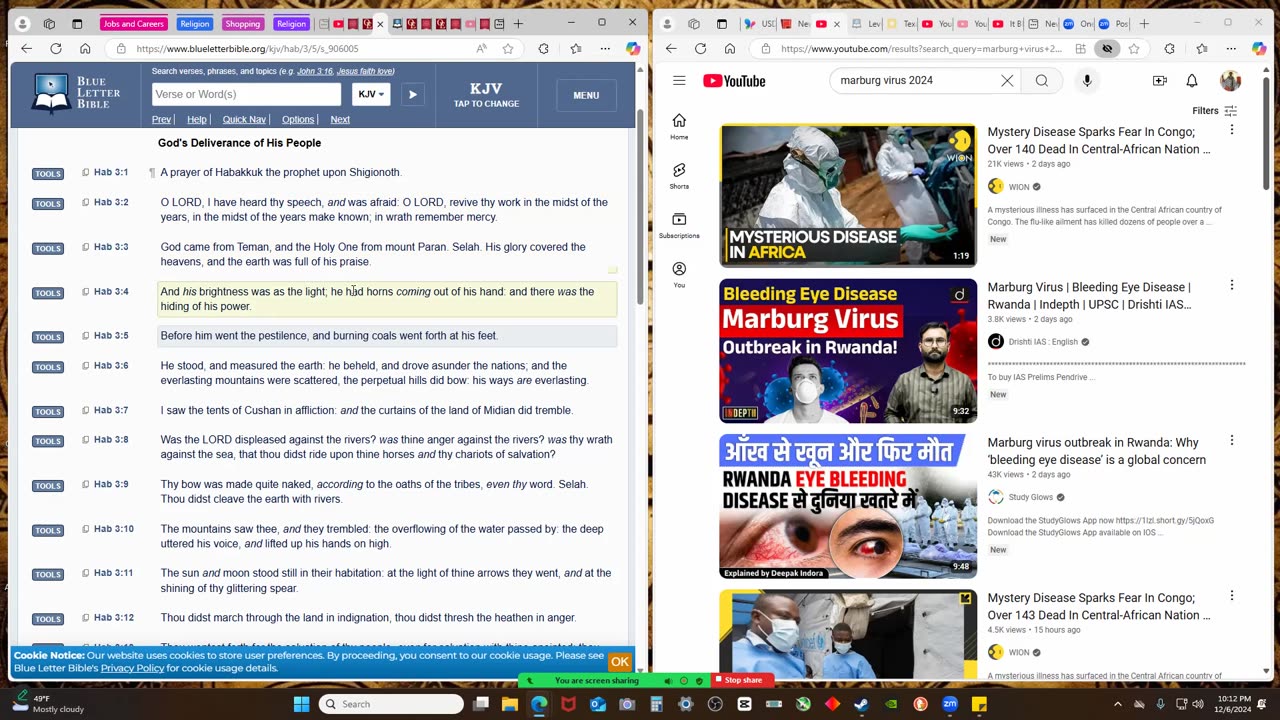Open TOOLS for Hab 3:6

[48, 367]
